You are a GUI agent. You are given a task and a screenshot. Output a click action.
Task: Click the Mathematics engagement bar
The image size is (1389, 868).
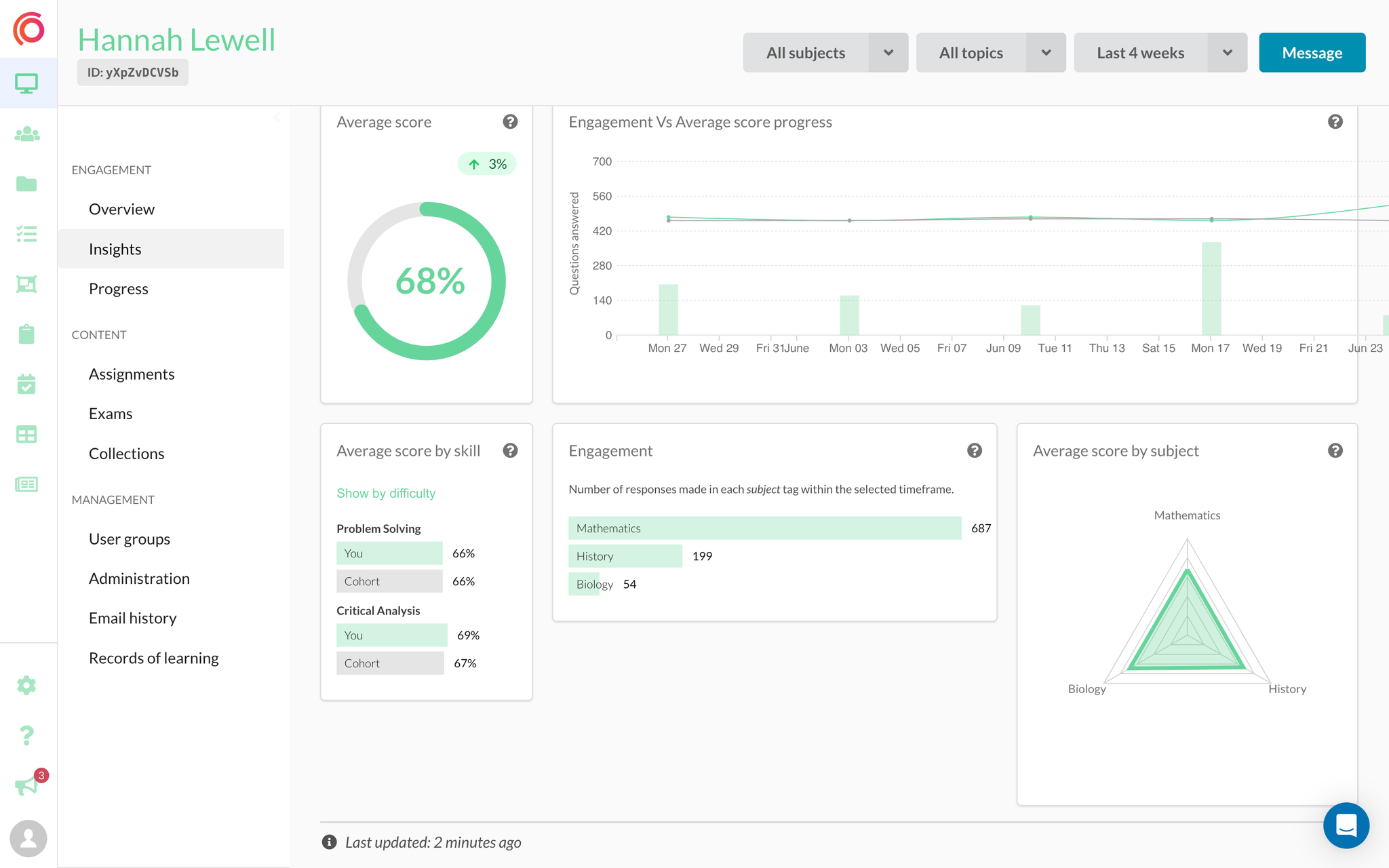(764, 528)
